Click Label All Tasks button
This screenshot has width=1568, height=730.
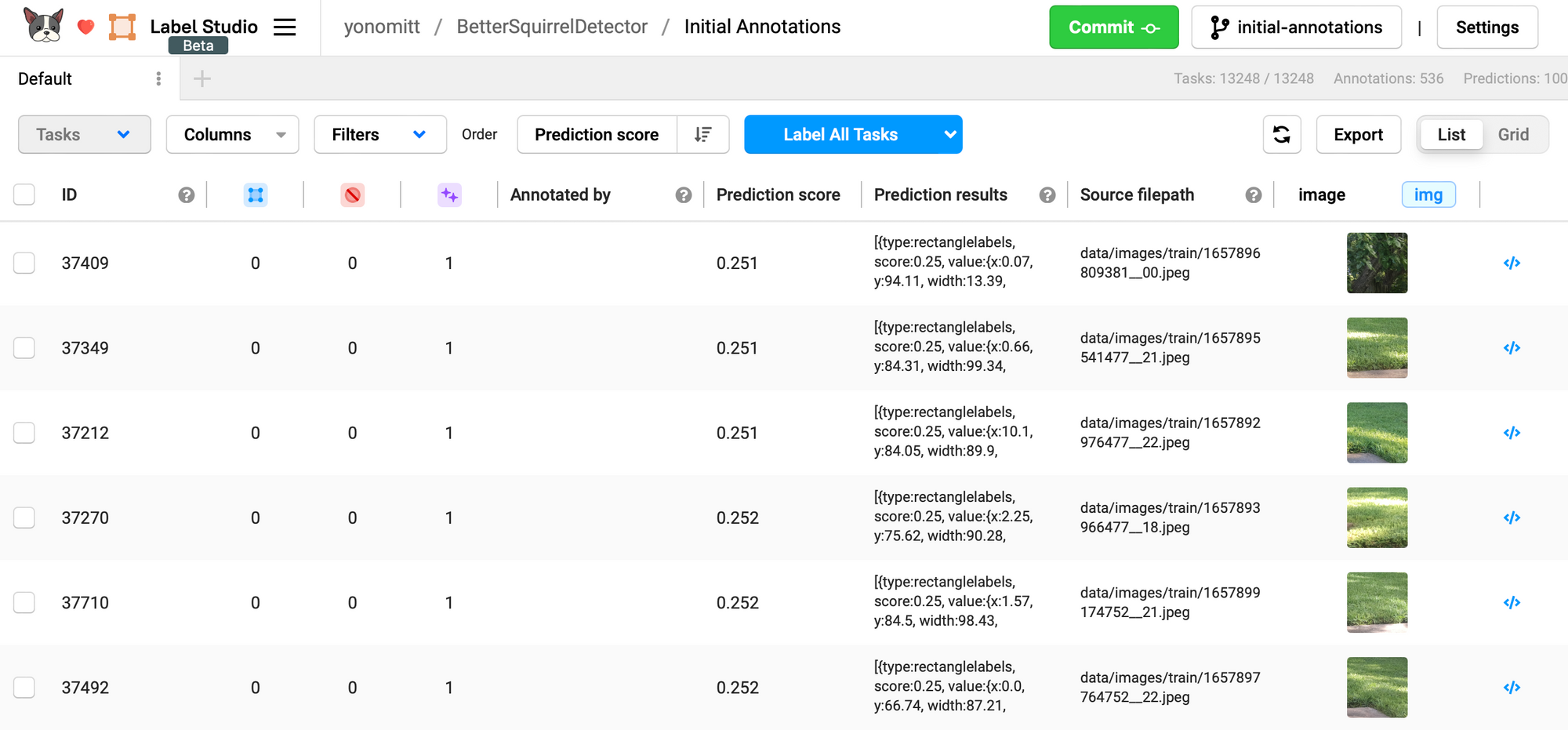click(x=840, y=135)
